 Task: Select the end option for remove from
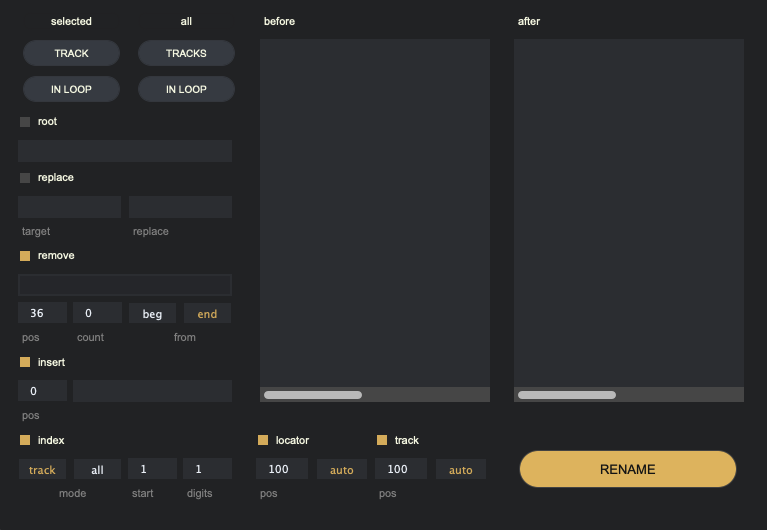tap(207, 313)
